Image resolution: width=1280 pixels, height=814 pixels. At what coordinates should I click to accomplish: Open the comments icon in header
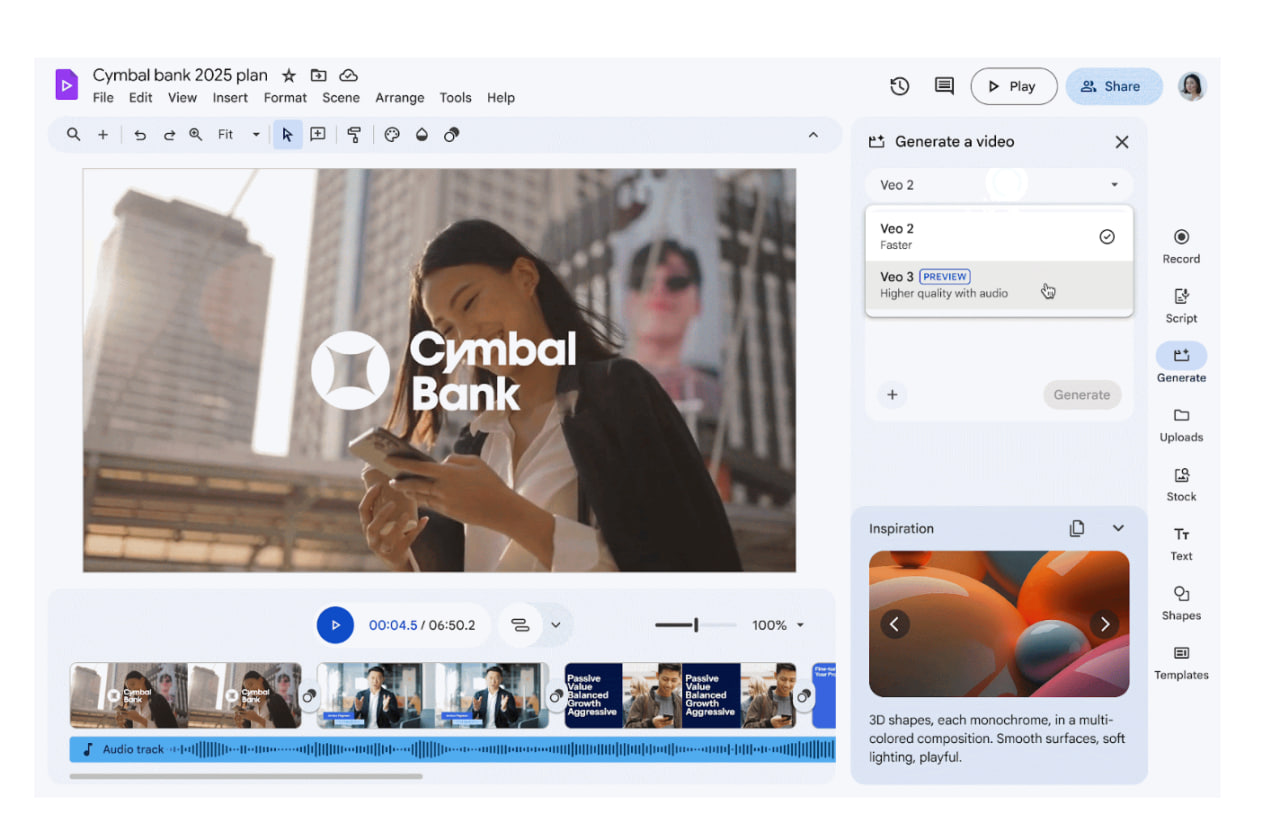click(x=944, y=86)
